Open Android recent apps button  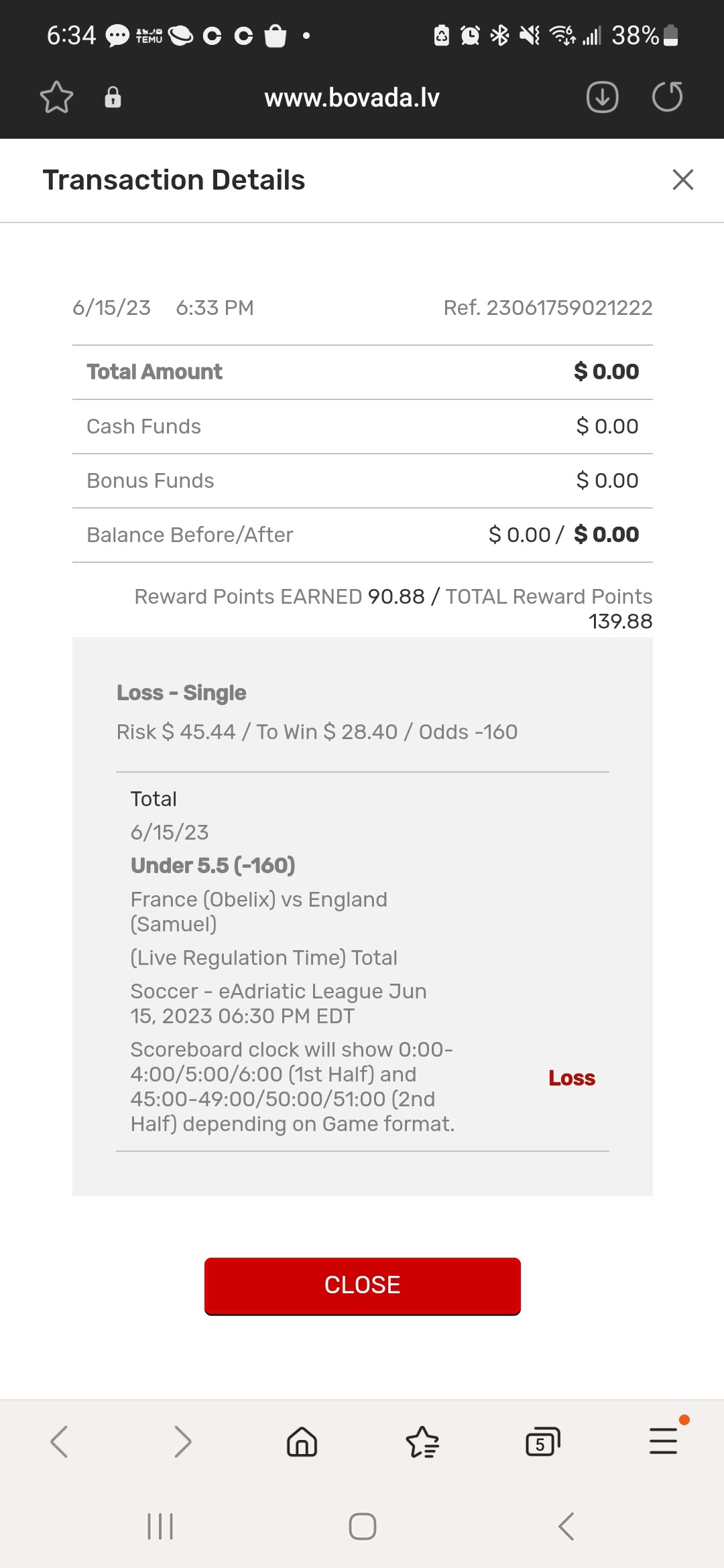click(160, 1526)
